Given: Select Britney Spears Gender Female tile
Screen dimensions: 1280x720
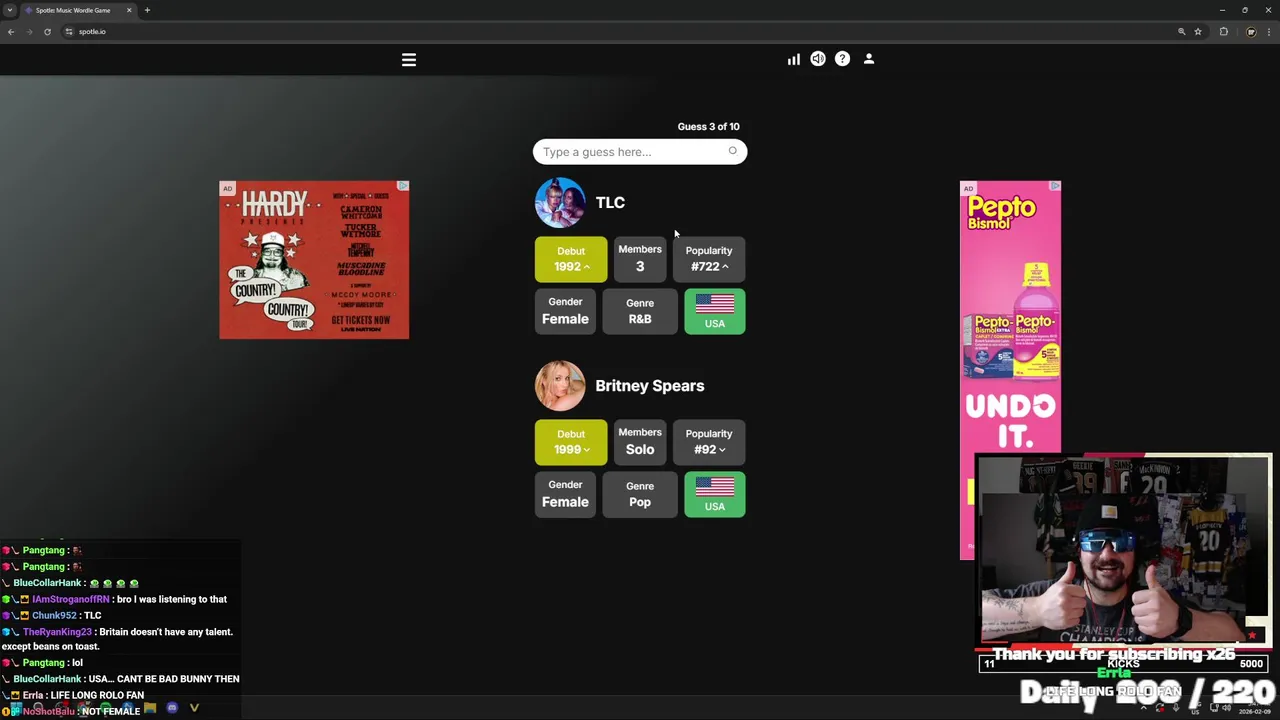Looking at the screenshot, I should tap(565, 494).
